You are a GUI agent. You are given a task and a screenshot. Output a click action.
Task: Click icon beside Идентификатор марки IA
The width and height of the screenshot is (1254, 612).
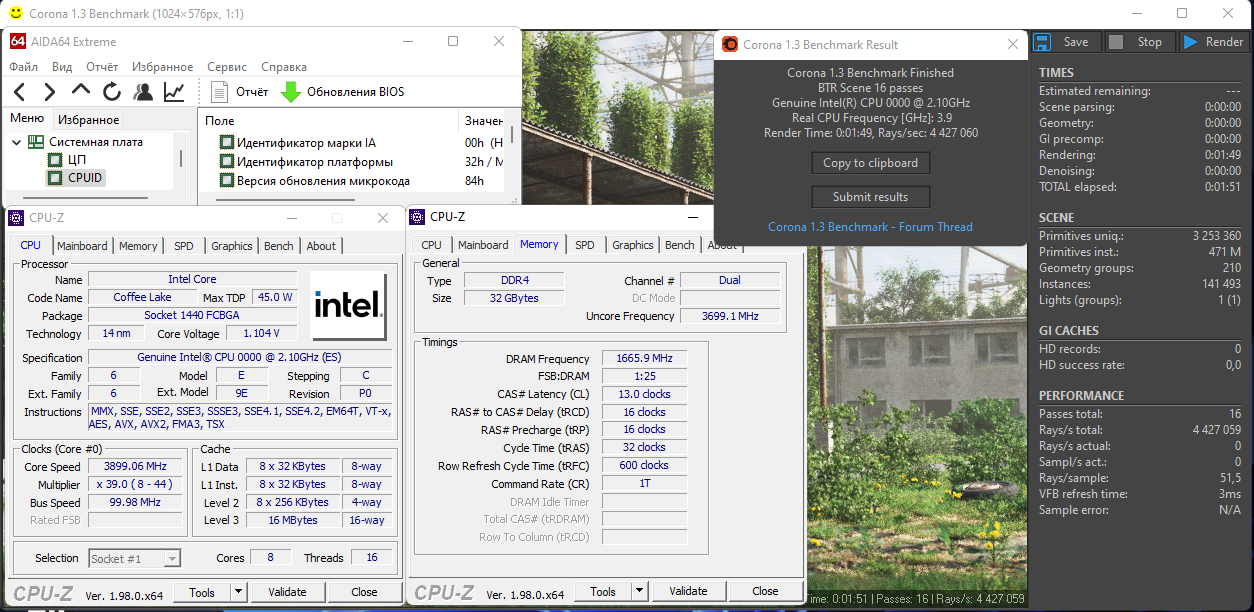[x=226, y=143]
